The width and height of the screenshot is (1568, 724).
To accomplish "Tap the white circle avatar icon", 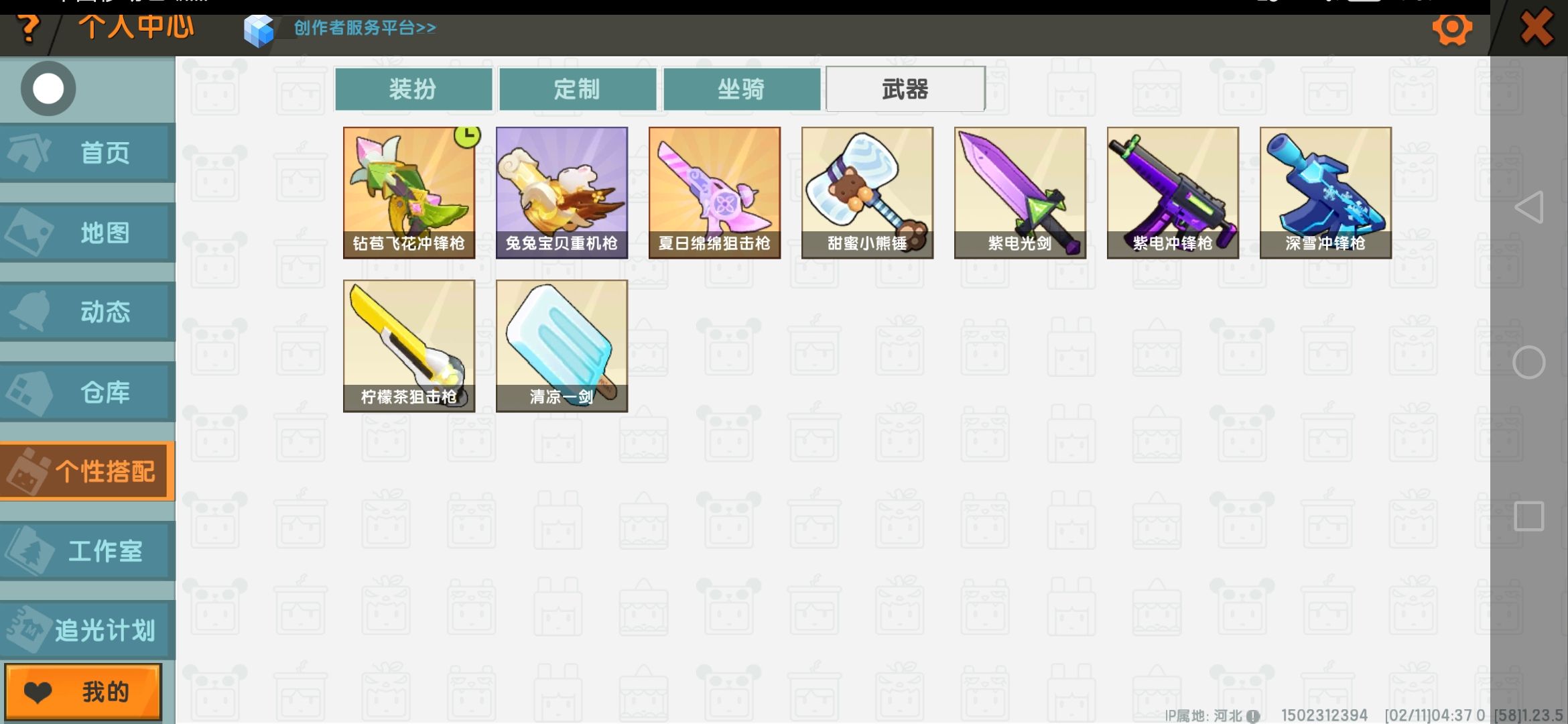I will point(48,88).
